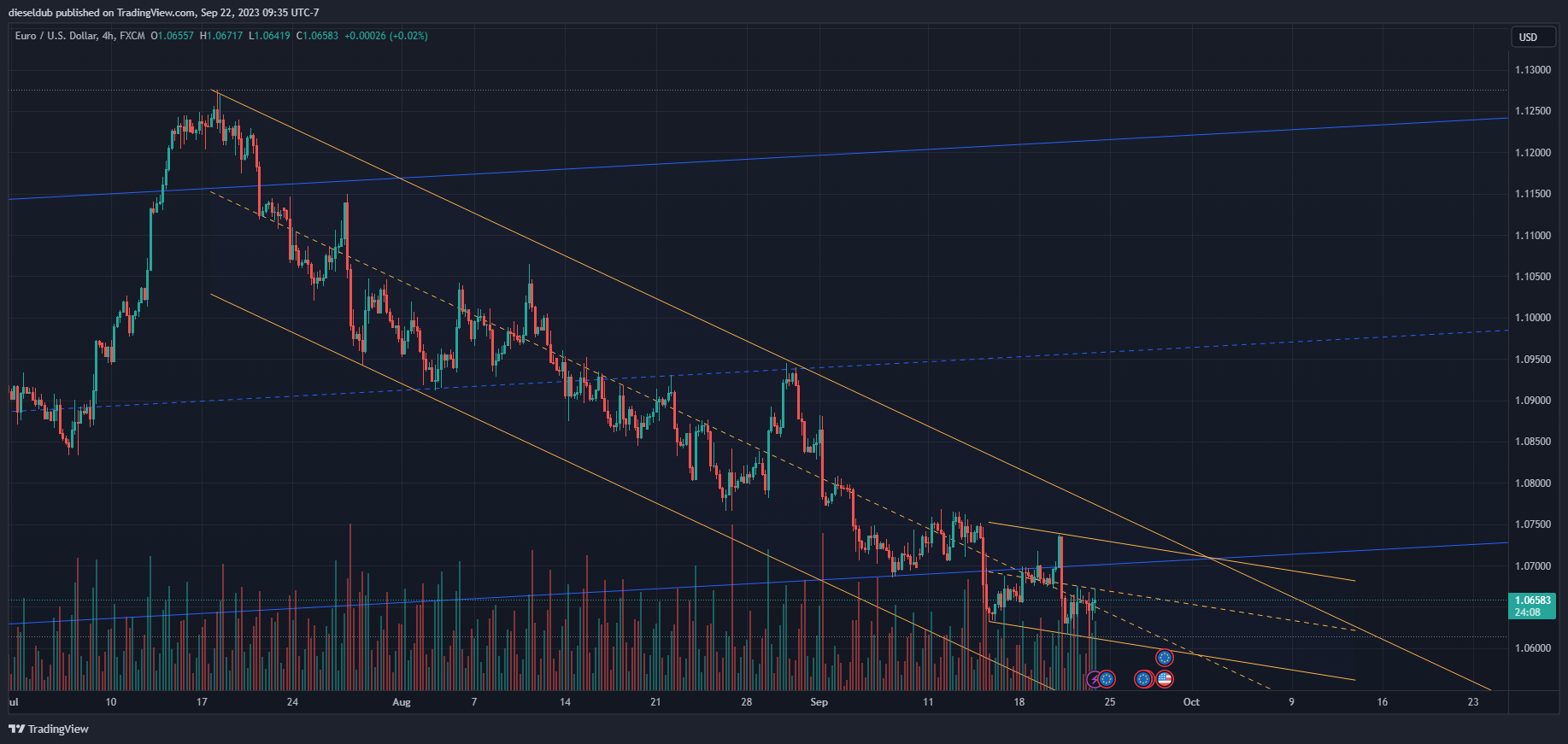The height and width of the screenshot is (744, 1568).
Task: Click the 1.12000 price axis label
Action: [x=1532, y=153]
